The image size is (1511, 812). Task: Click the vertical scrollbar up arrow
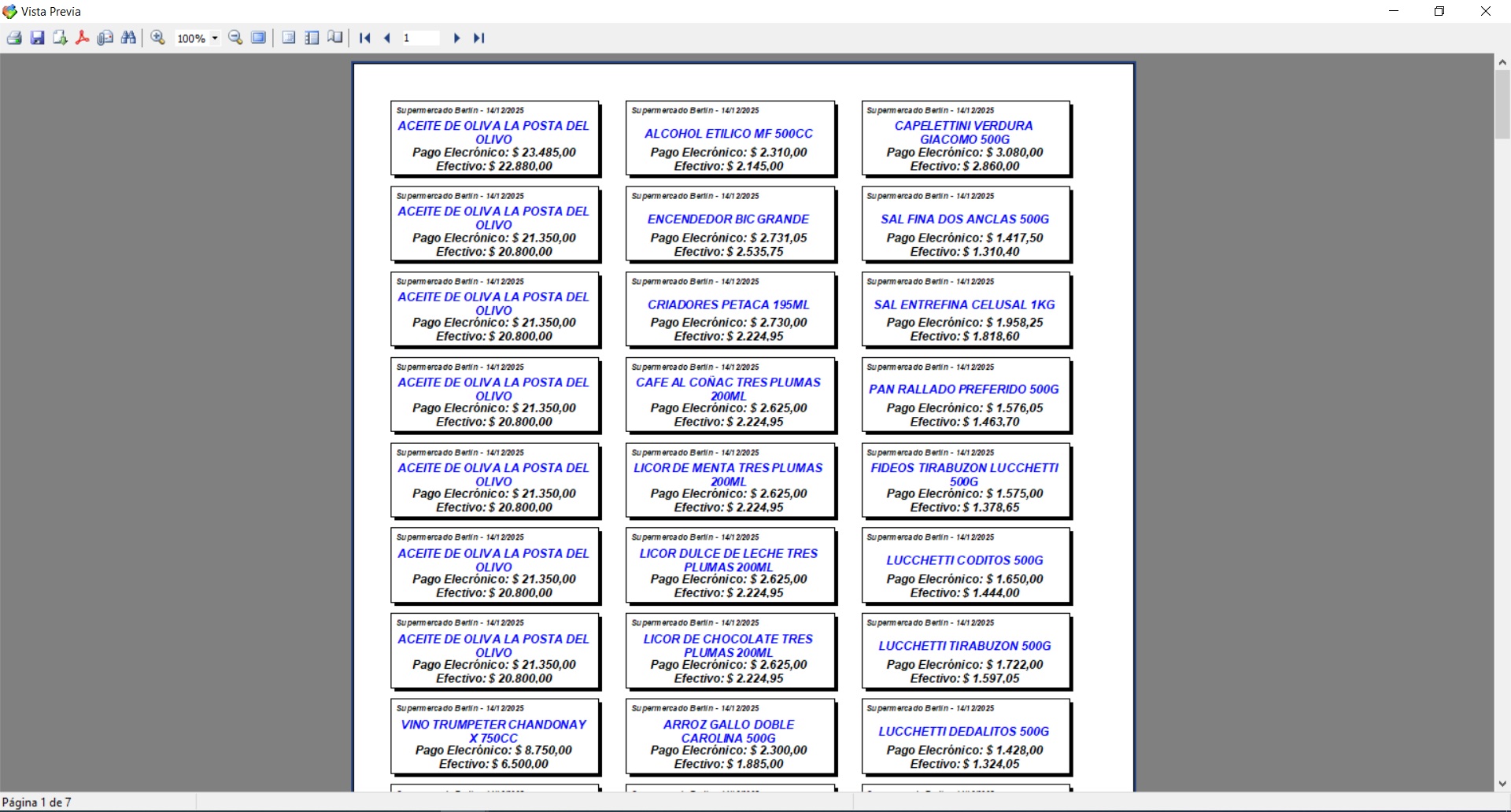pyautogui.click(x=1502, y=62)
